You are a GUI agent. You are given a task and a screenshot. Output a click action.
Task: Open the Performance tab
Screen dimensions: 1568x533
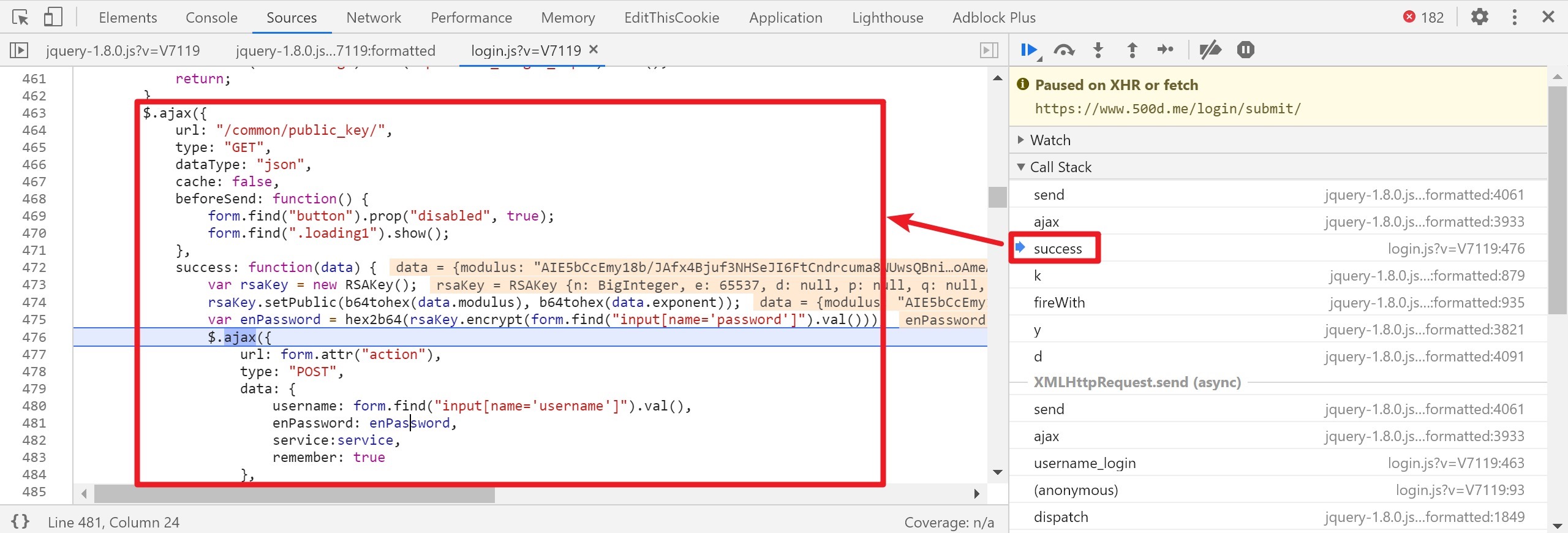coord(471,18)
